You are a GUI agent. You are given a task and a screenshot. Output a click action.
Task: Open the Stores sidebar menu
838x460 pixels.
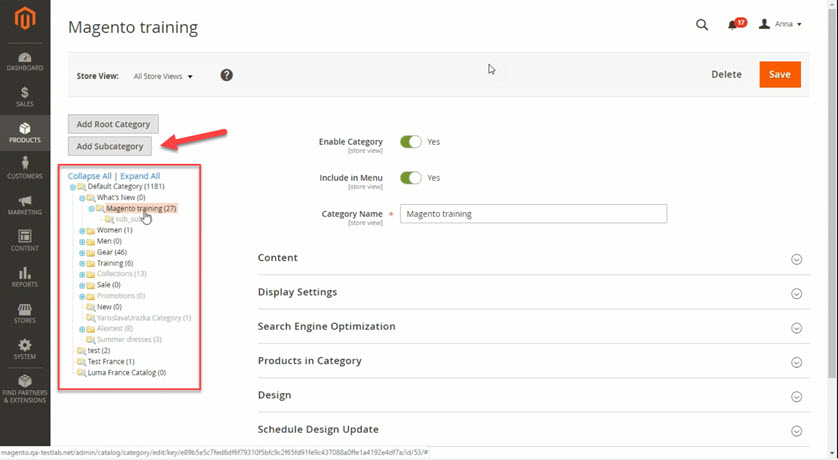point(25,313)
